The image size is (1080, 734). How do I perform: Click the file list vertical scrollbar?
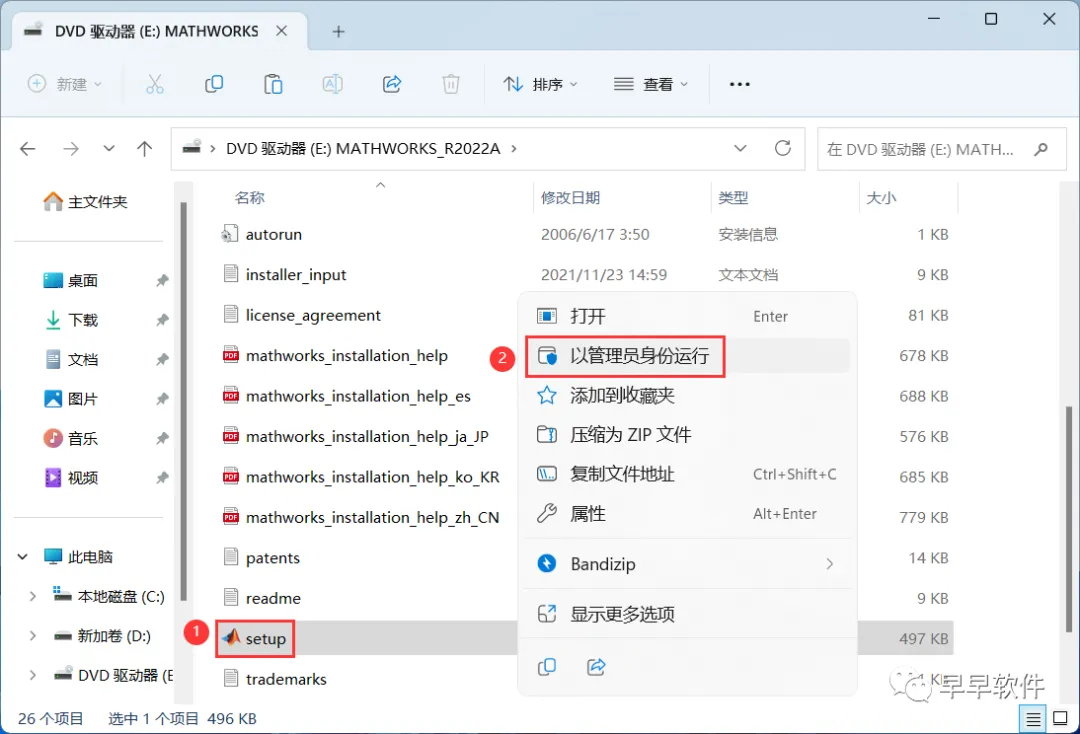(1068, 519)
